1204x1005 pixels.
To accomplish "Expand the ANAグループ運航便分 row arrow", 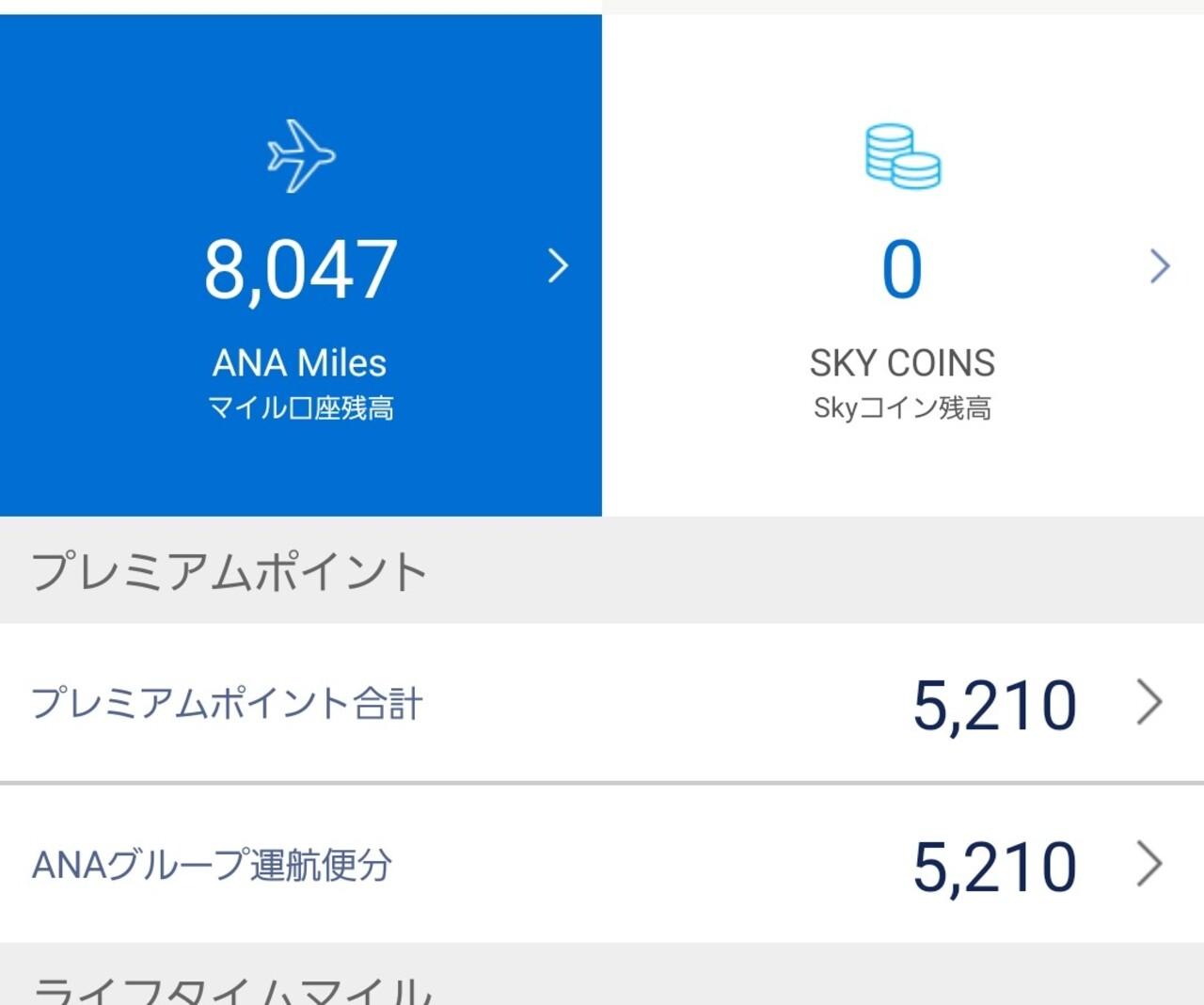I will coord(1149,865).
